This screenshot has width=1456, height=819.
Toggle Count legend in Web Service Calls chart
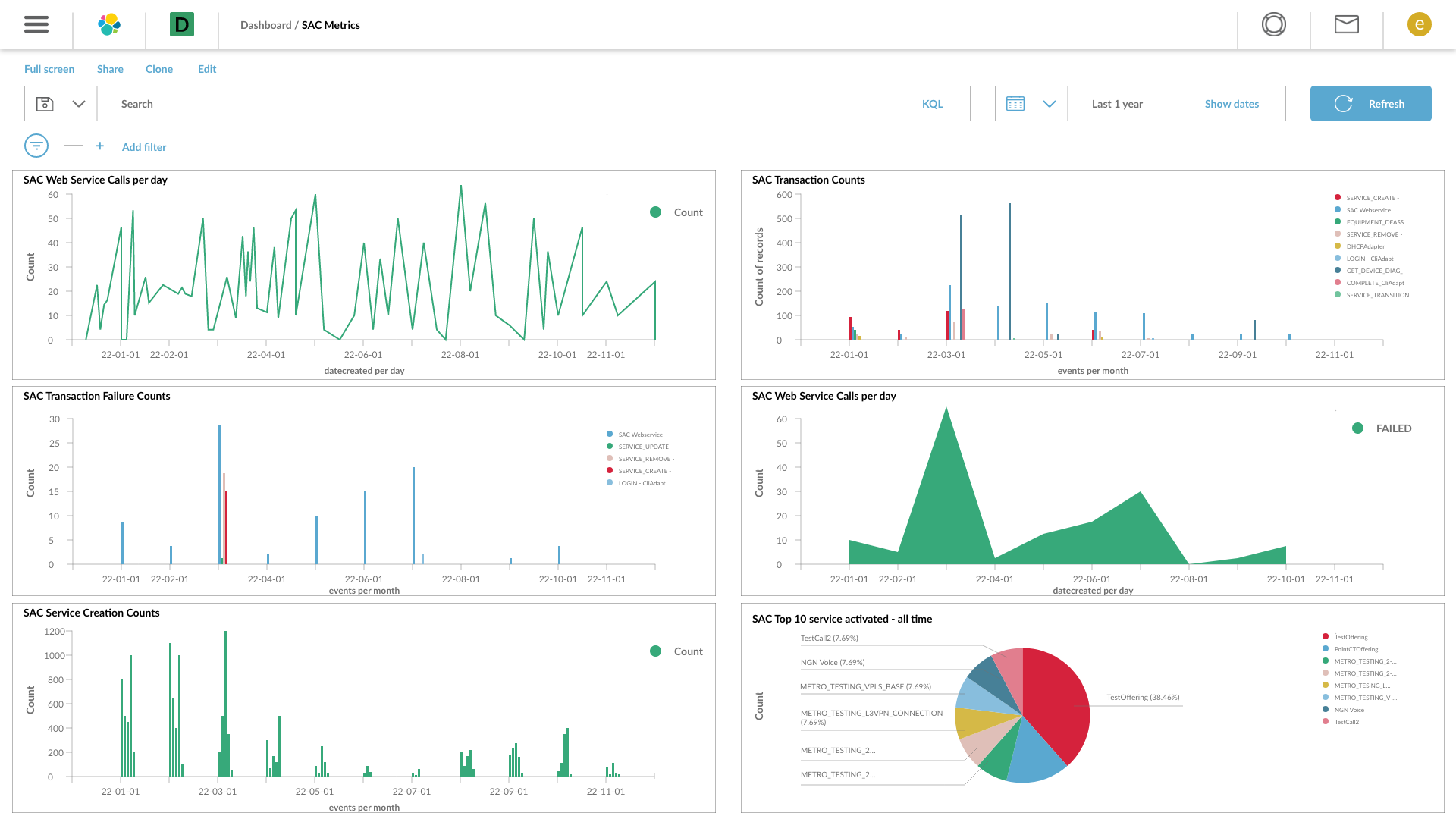tap(676, 212)
